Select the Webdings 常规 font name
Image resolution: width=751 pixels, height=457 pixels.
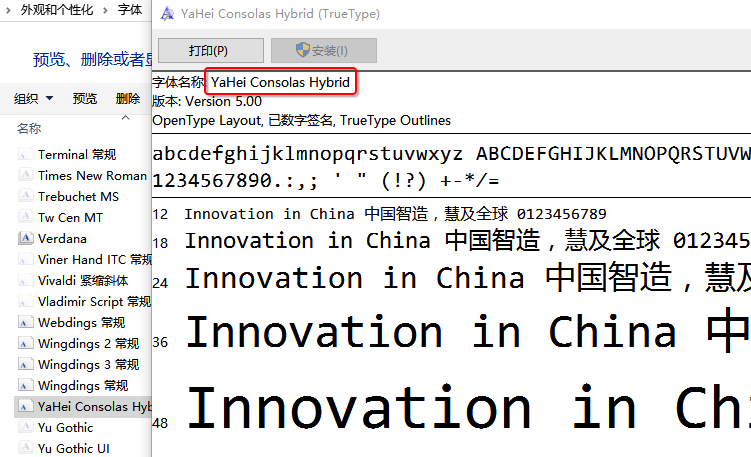81,322
